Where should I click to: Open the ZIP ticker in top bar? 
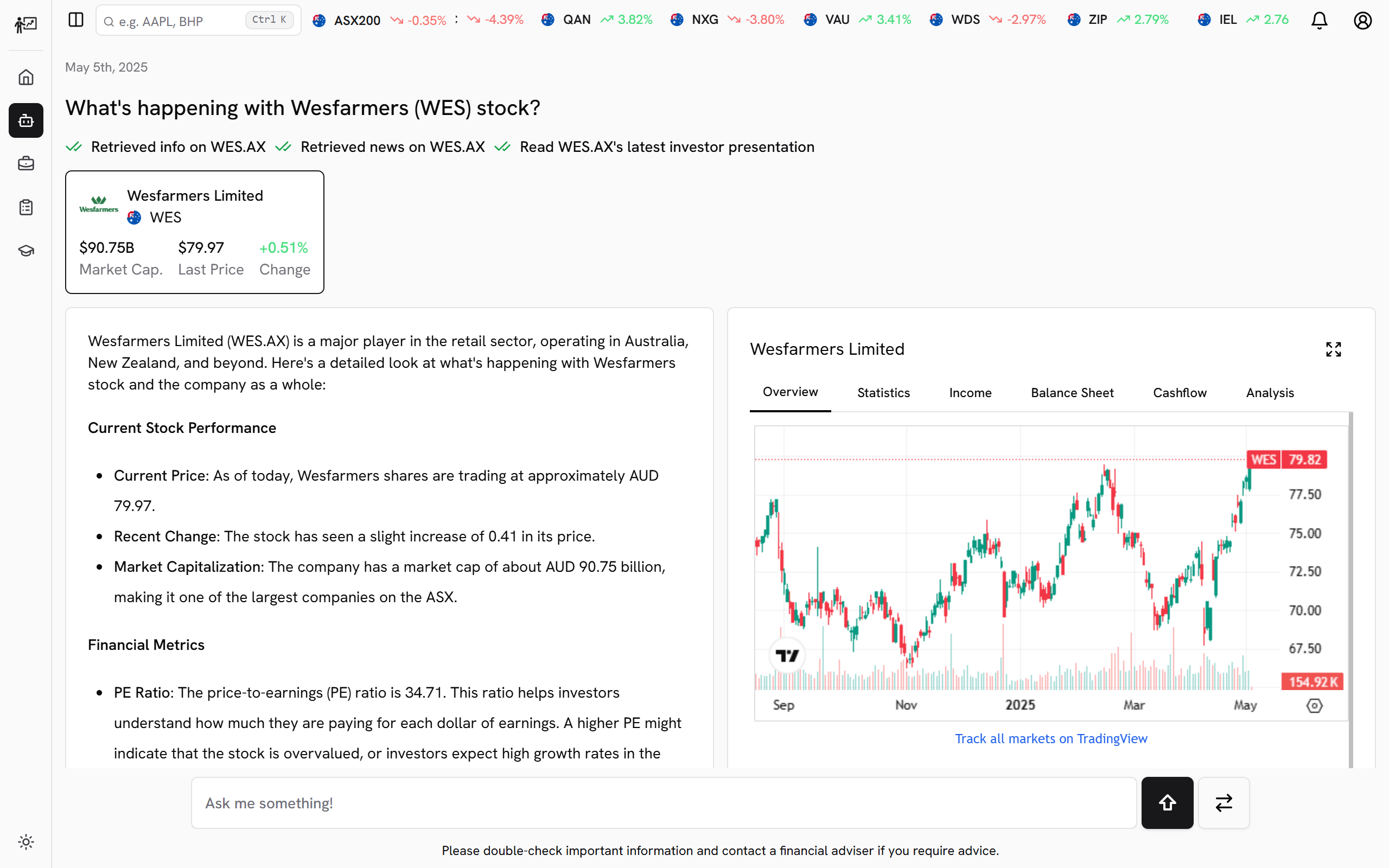click(1118, 20)
